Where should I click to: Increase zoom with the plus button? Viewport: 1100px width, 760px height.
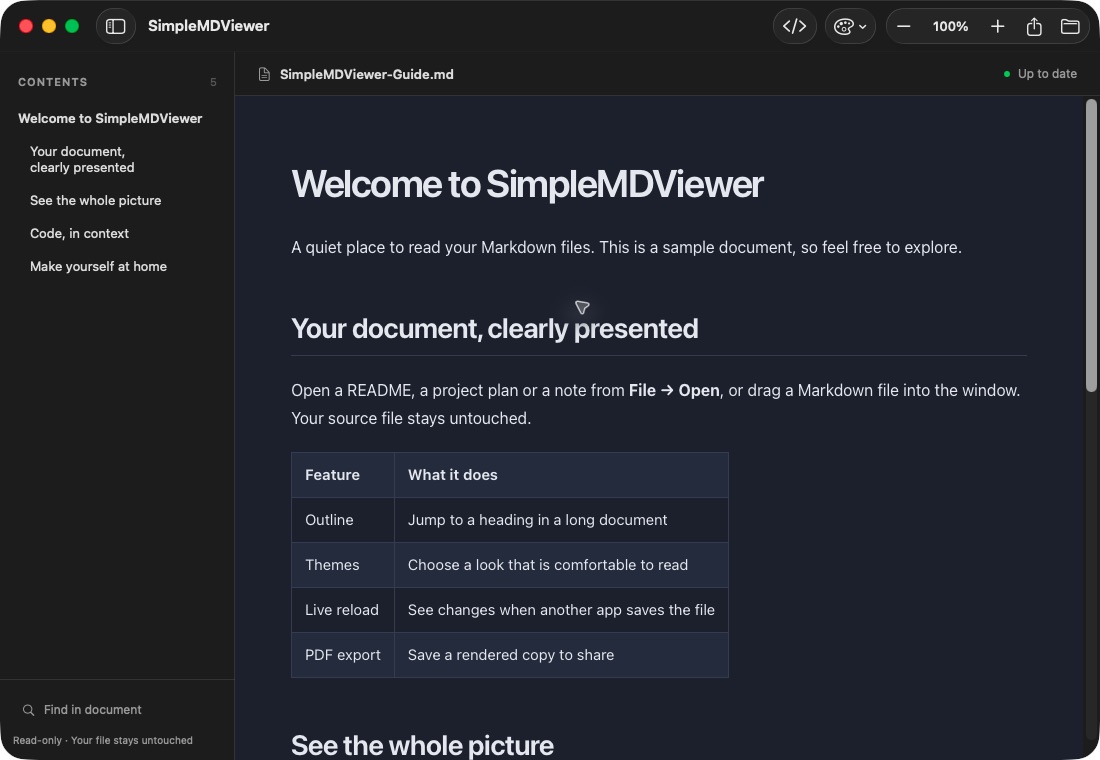click(x=997, y=27)
